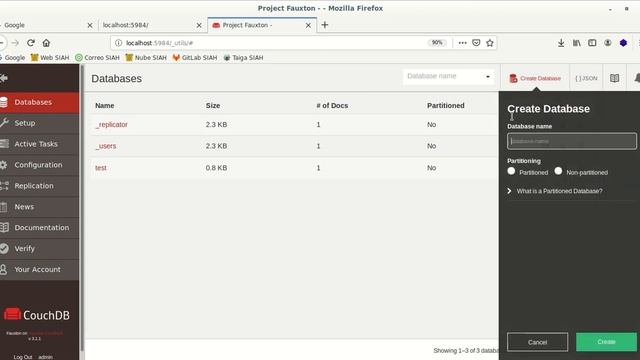This screenshot has height=360, width=640.
Task: Open Your Account in the sidebar
Action: [x=40, y=269]
